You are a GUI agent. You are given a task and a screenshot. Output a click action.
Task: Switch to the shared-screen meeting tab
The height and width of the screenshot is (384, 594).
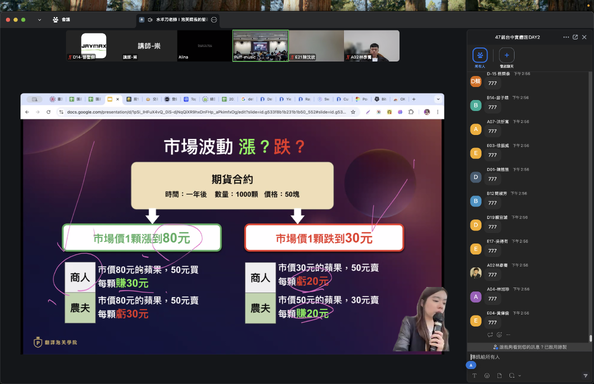[177, 20]
